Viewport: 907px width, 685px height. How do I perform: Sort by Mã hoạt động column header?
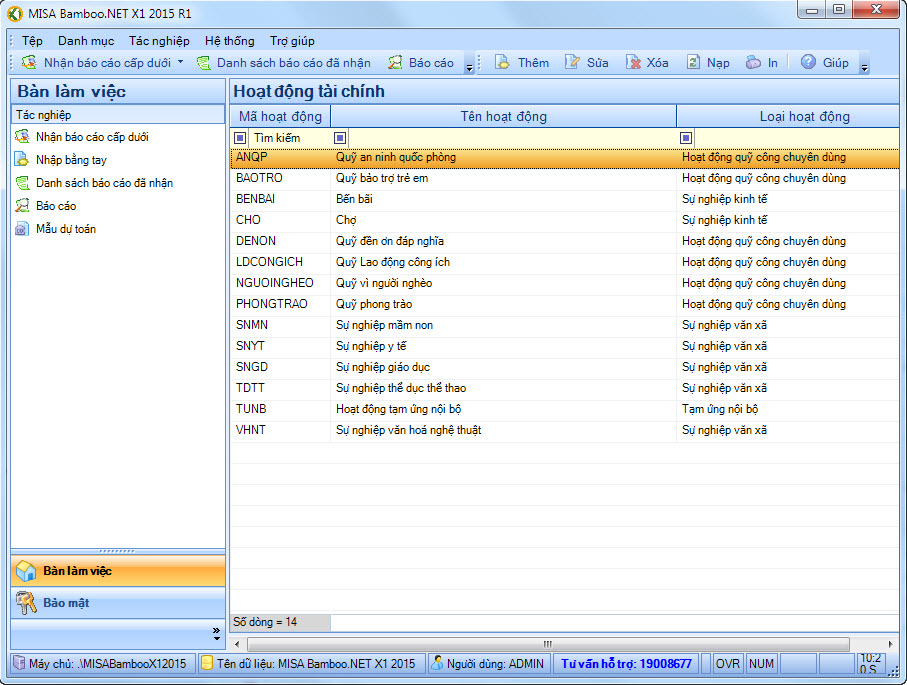(281, 116)
